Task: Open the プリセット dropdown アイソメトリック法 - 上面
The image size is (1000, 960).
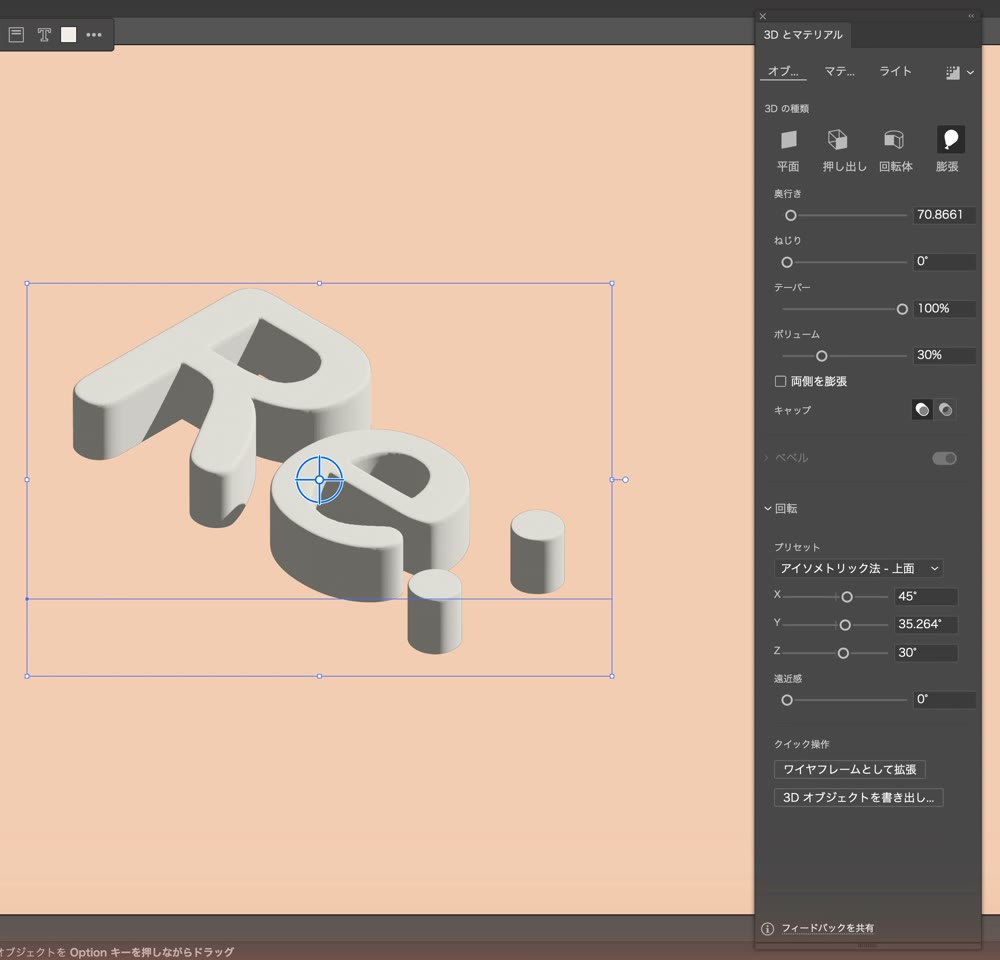Action: (x=858, y=568)
